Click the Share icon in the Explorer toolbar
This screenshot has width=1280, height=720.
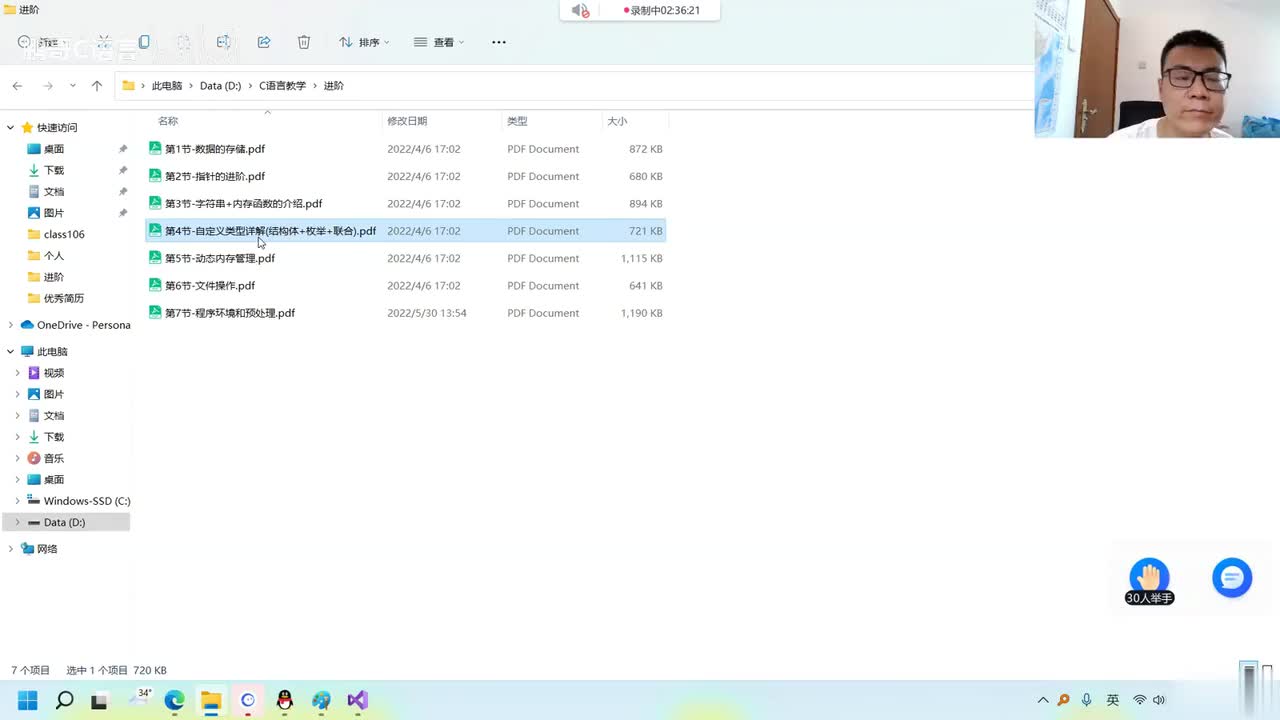pyautogui.click(x=264, y=42)
